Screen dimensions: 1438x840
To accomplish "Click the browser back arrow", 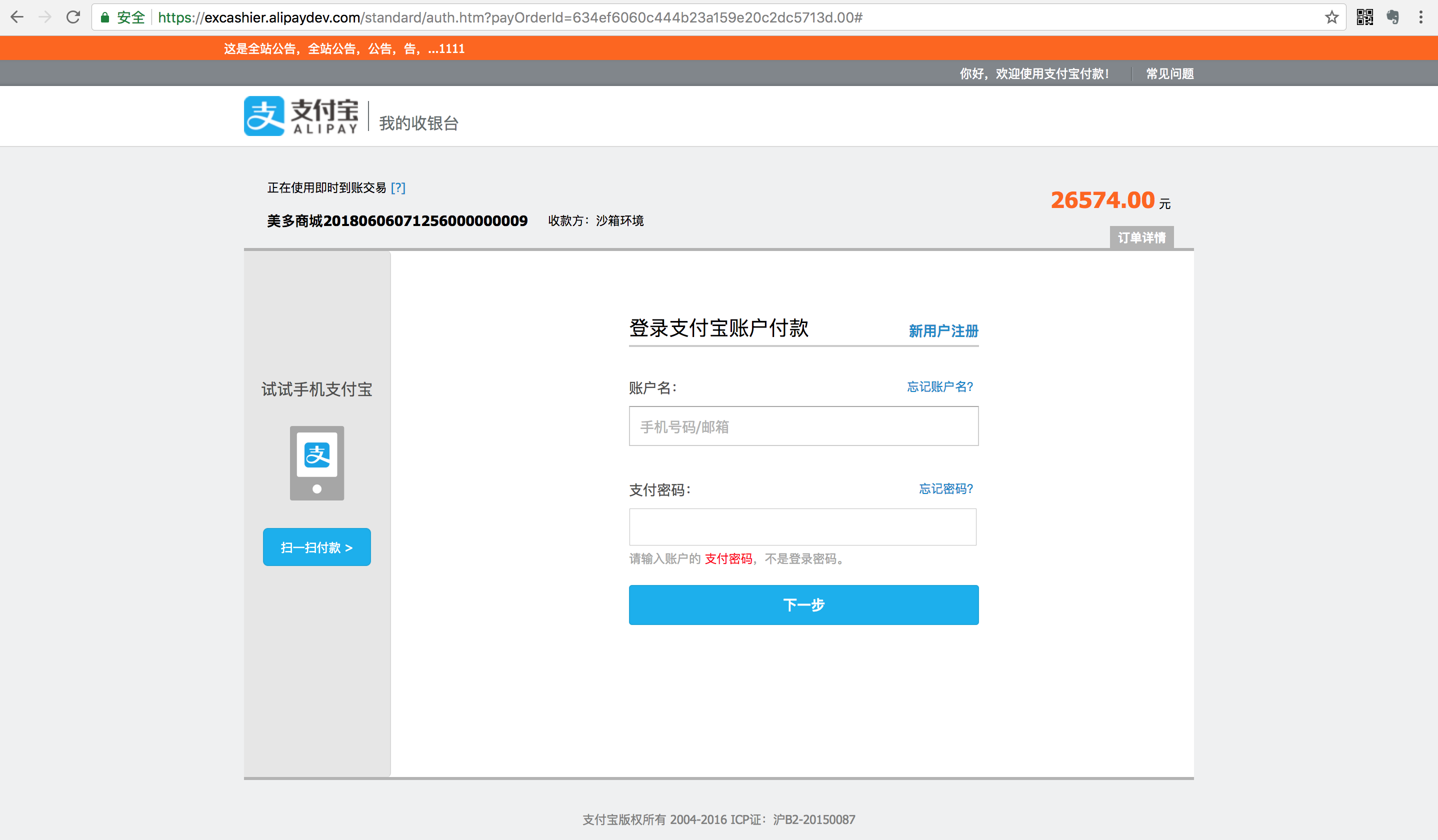I will pyautogui.click(x=17, y=17).
